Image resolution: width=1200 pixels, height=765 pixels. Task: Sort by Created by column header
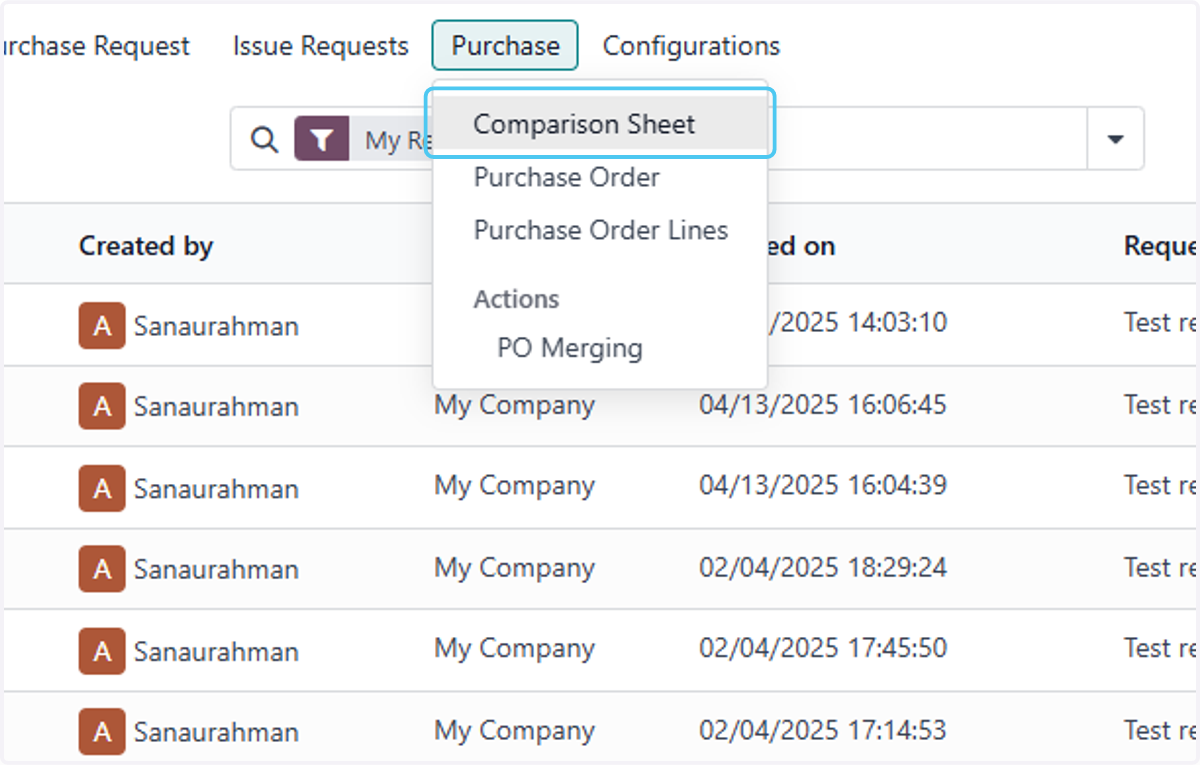pos(146,246)
